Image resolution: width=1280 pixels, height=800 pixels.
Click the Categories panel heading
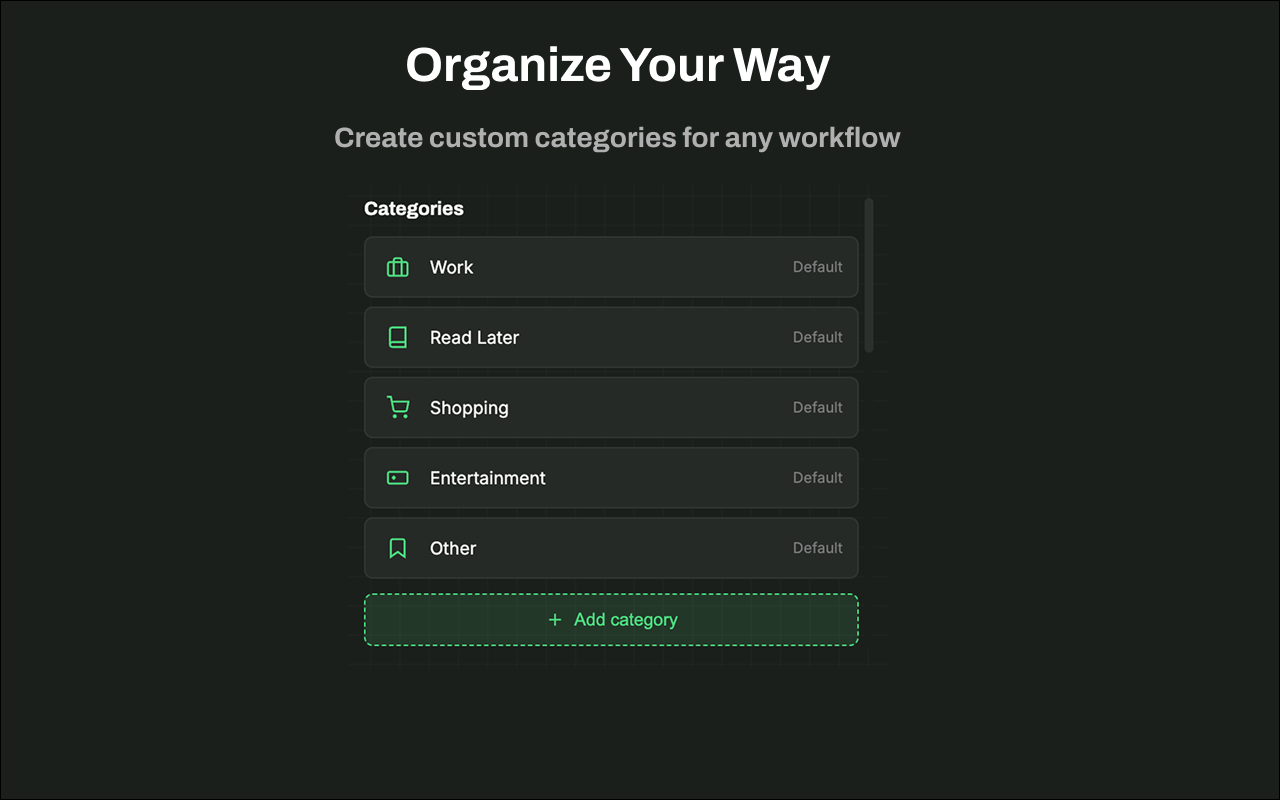click(x=413, y=208)
